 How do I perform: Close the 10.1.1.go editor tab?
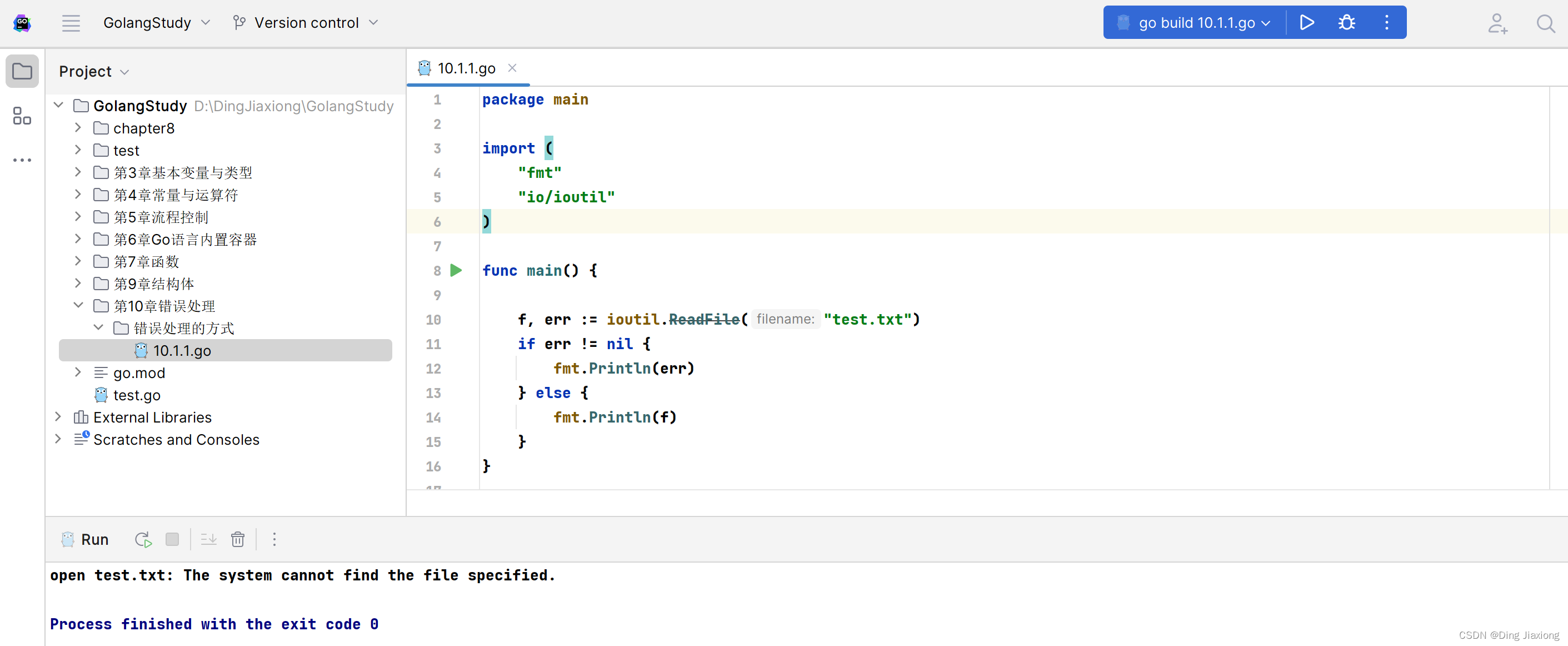tap(512, 68)
